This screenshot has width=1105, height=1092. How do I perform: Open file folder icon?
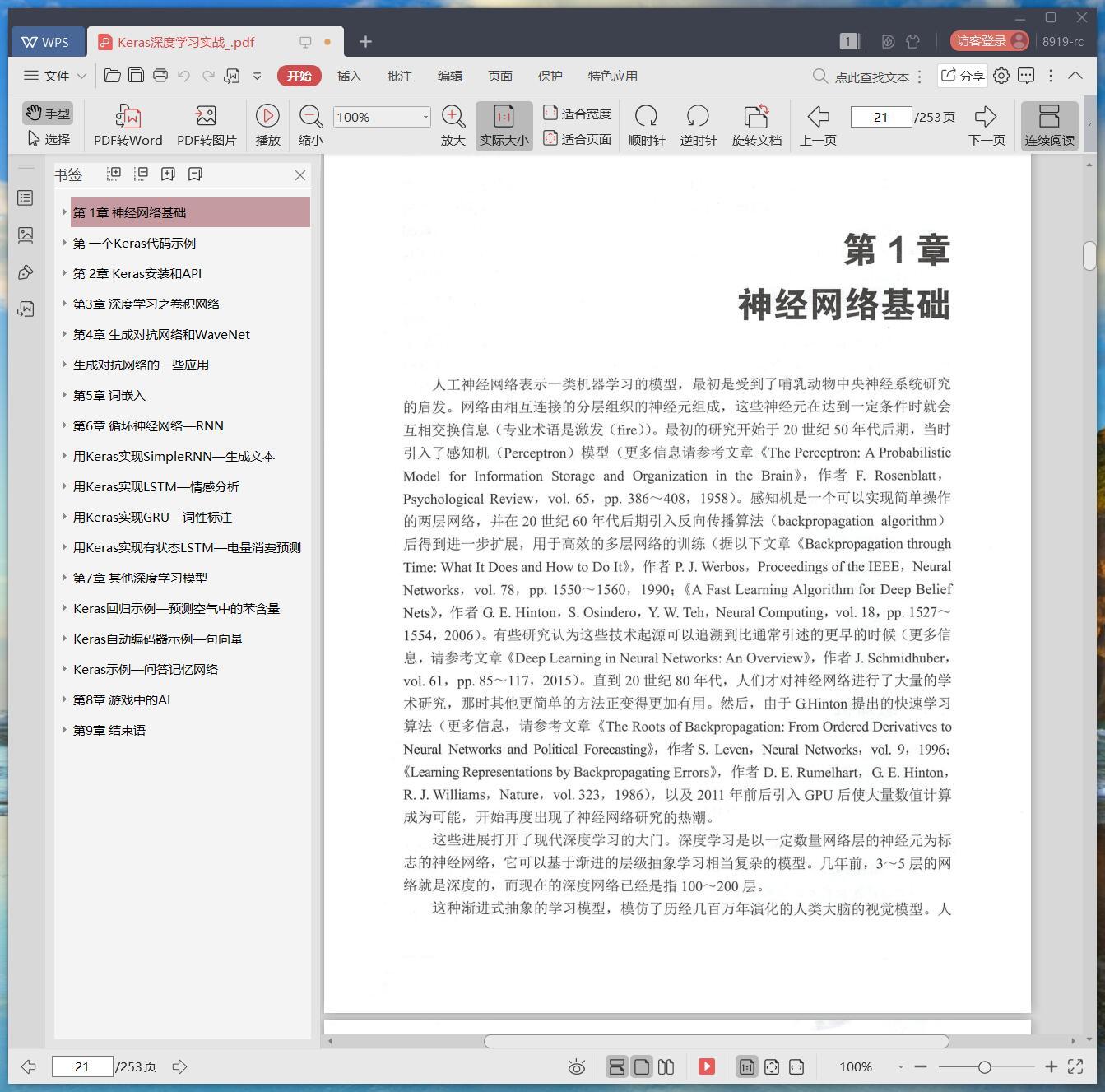113,76
